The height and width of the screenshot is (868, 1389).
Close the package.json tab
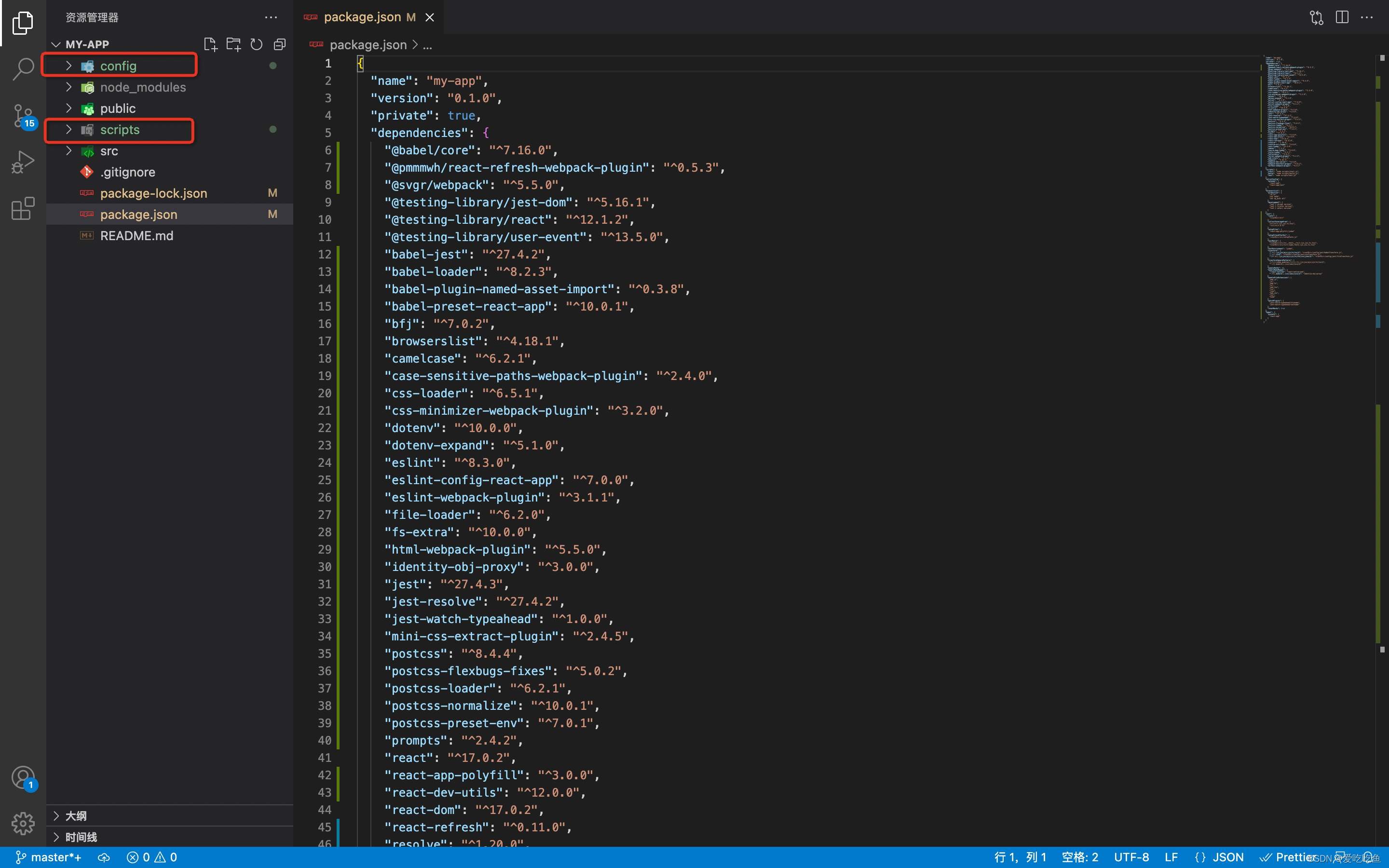pyautogui.click(x=429, y=17)
